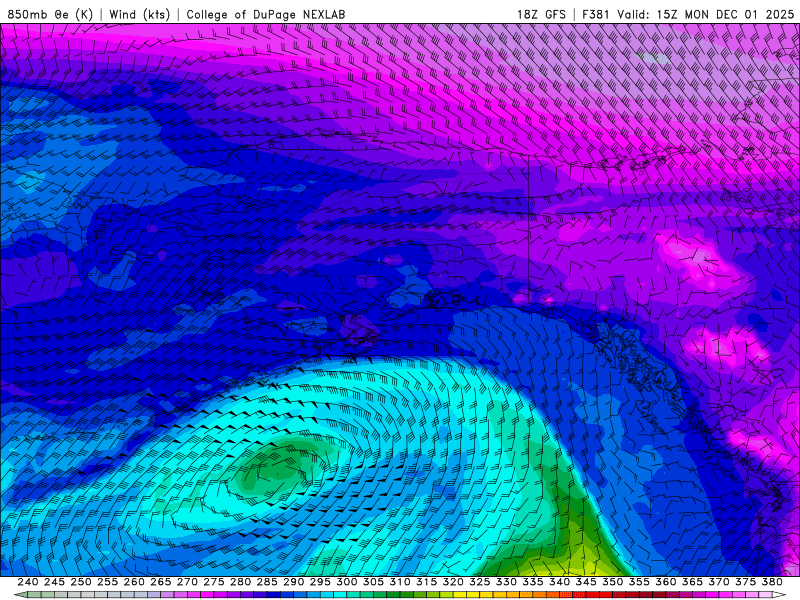Select the 285 label on the color scale
The height and width of the screenshot is (600, 800).
[266, 582]
